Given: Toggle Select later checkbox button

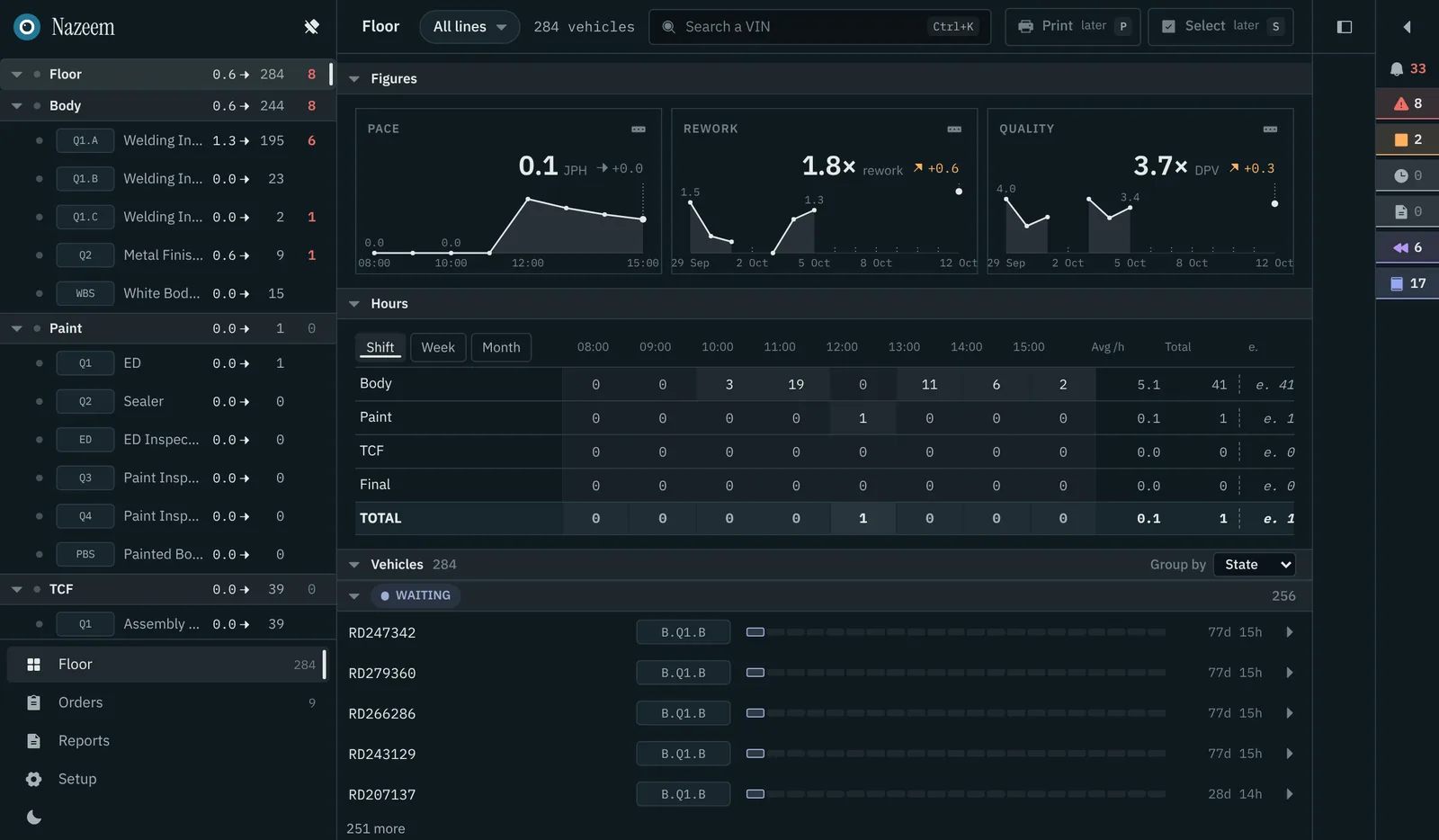Looking at the screenshot, I should 1220,26.
